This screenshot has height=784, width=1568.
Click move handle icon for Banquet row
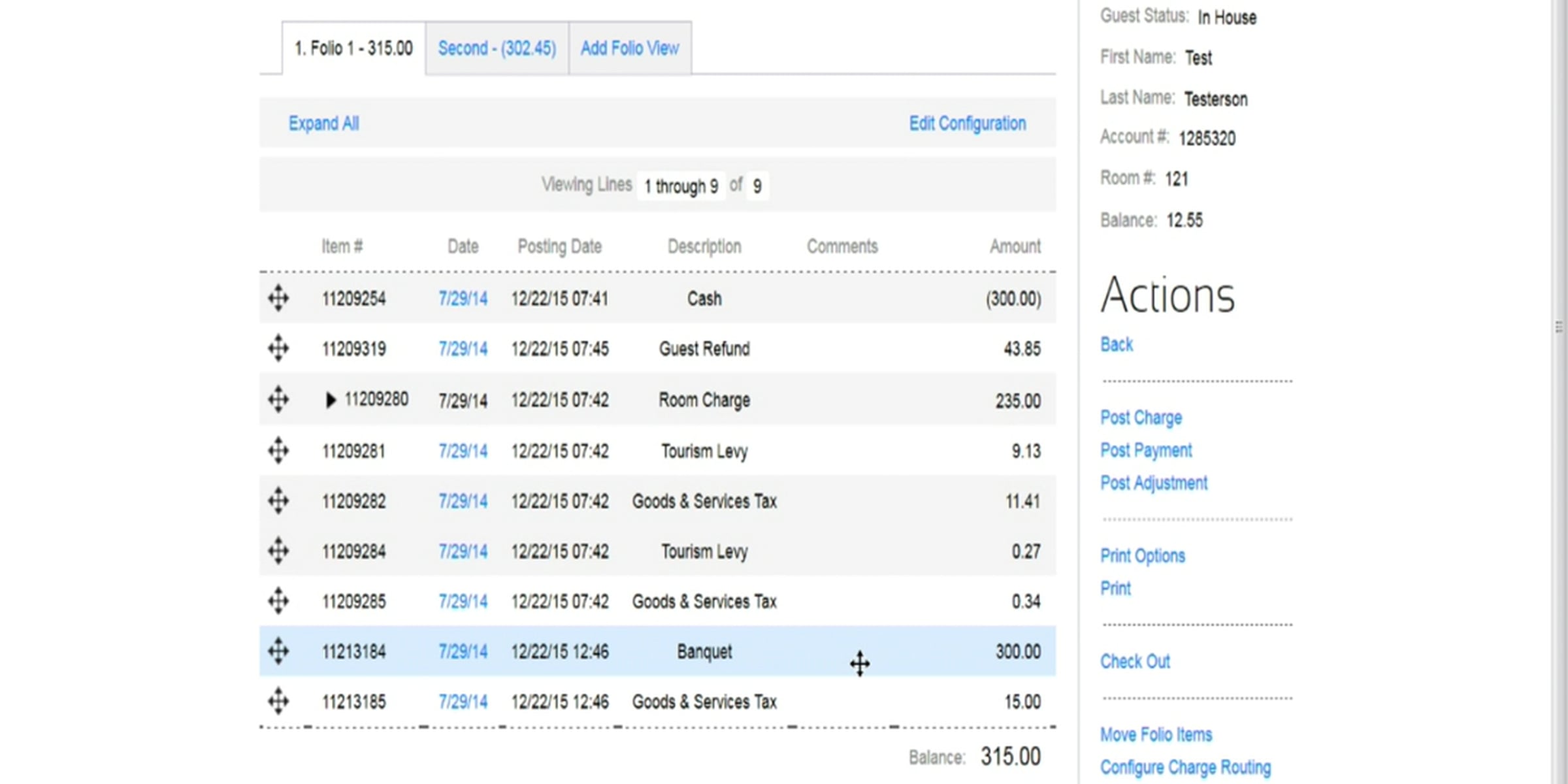[x=278, y=651]
